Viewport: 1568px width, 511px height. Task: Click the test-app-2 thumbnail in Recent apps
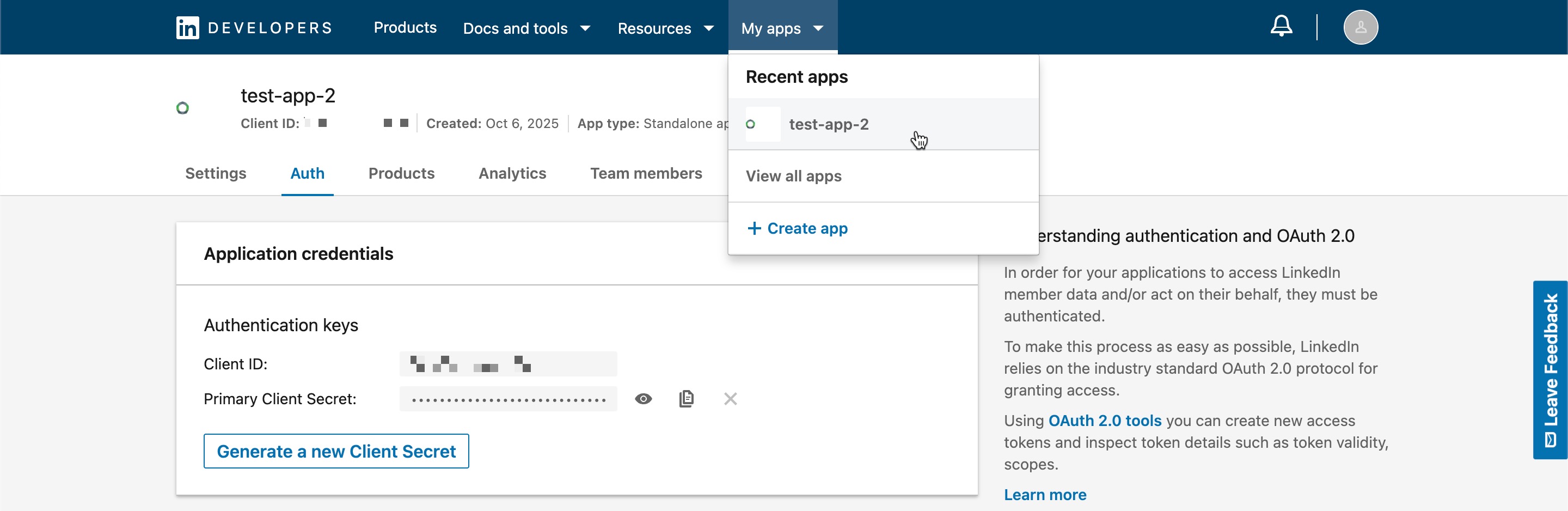click(762, 124)
